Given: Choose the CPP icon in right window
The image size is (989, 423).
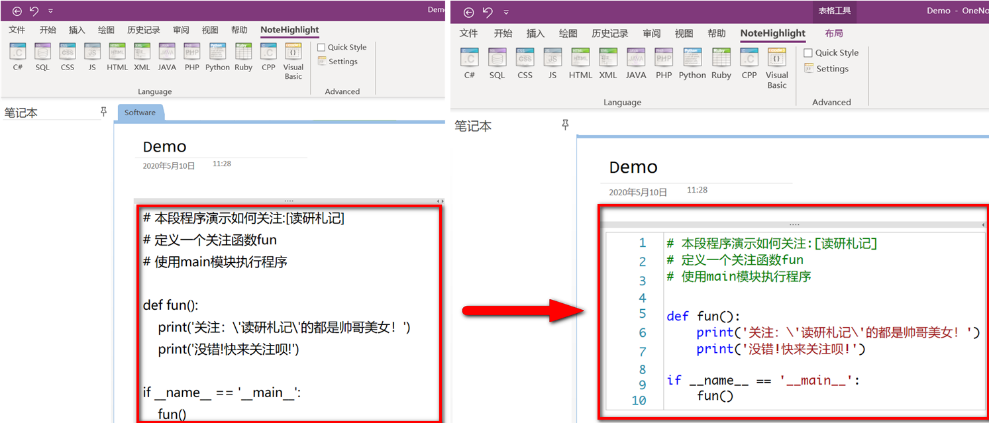Looking at the screenshot, I should pos(749,58).
